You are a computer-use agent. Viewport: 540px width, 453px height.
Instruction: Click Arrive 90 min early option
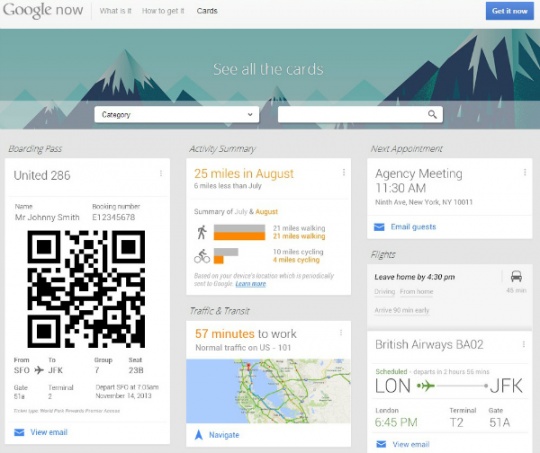click(402, 310)
